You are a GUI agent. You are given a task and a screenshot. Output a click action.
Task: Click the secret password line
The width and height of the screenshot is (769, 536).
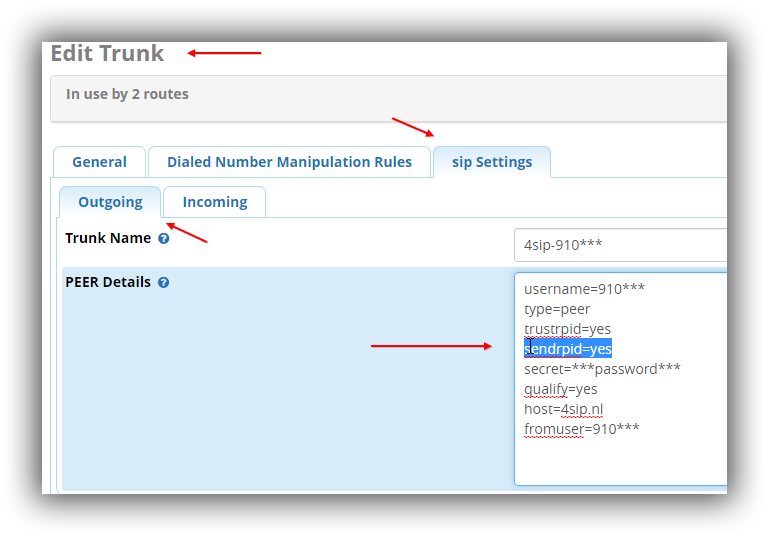click(x=602, y=369)
